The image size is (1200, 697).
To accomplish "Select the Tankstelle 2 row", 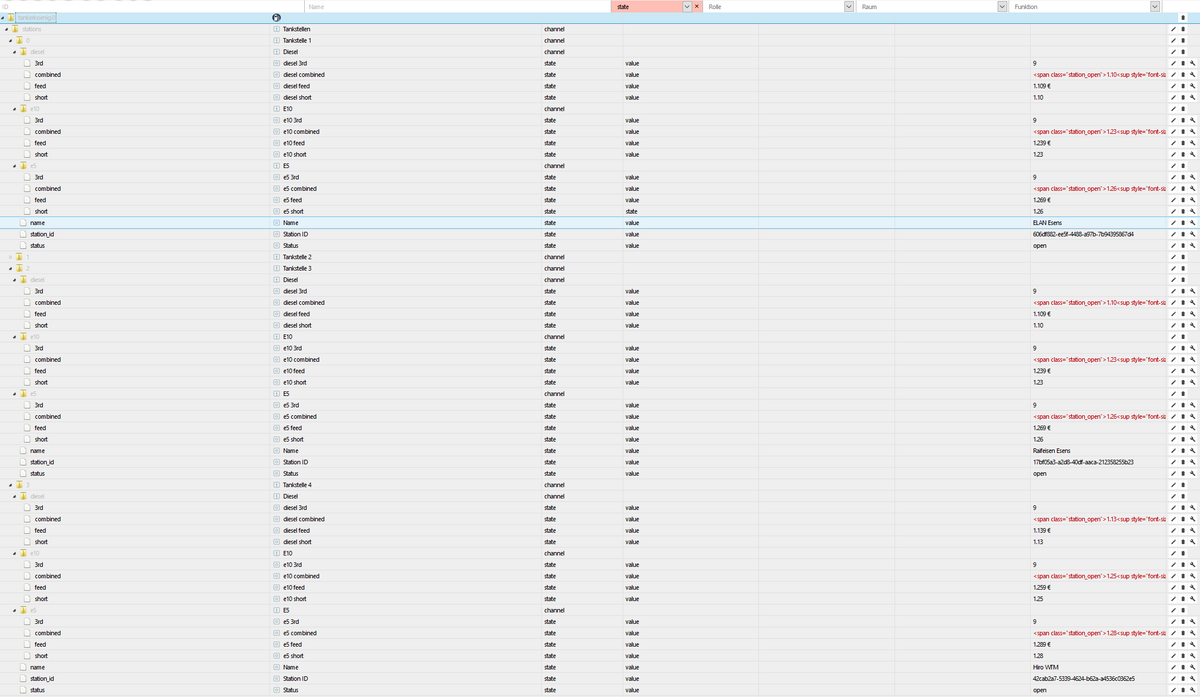I will 600,257.
